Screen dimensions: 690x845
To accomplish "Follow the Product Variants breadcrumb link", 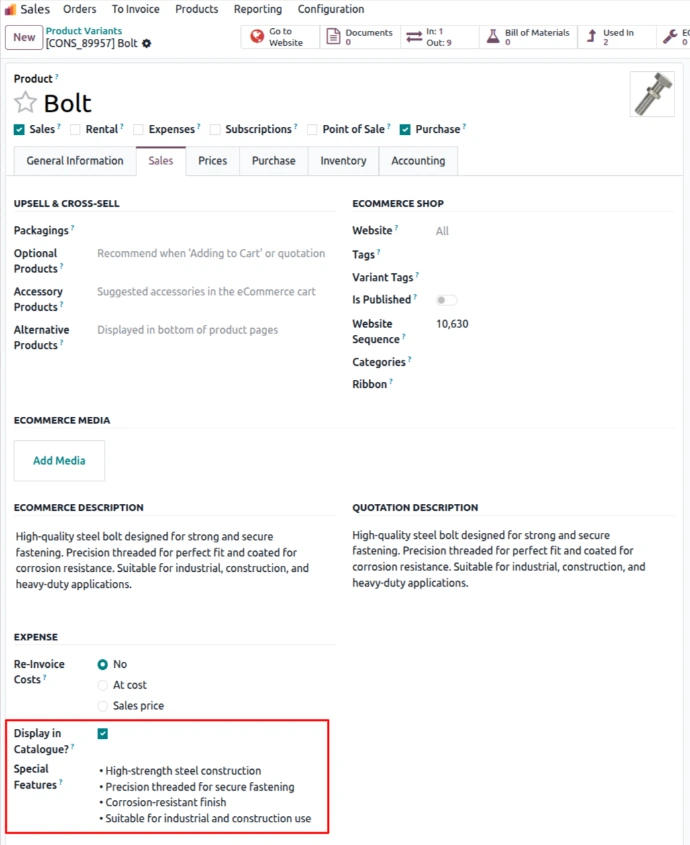I will click(x=84, y=31).
